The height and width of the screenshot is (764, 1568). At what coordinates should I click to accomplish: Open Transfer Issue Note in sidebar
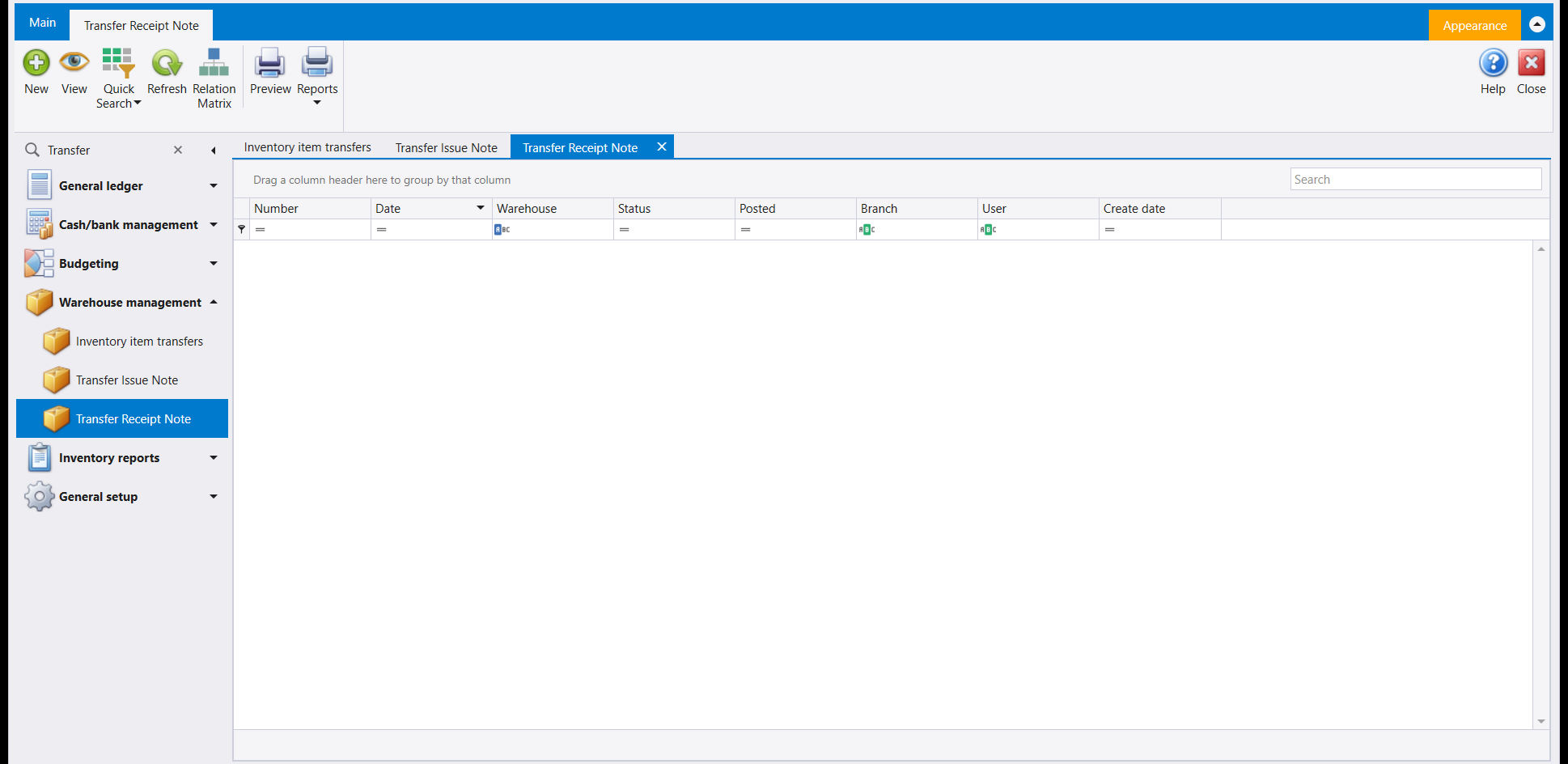(122, 380)
